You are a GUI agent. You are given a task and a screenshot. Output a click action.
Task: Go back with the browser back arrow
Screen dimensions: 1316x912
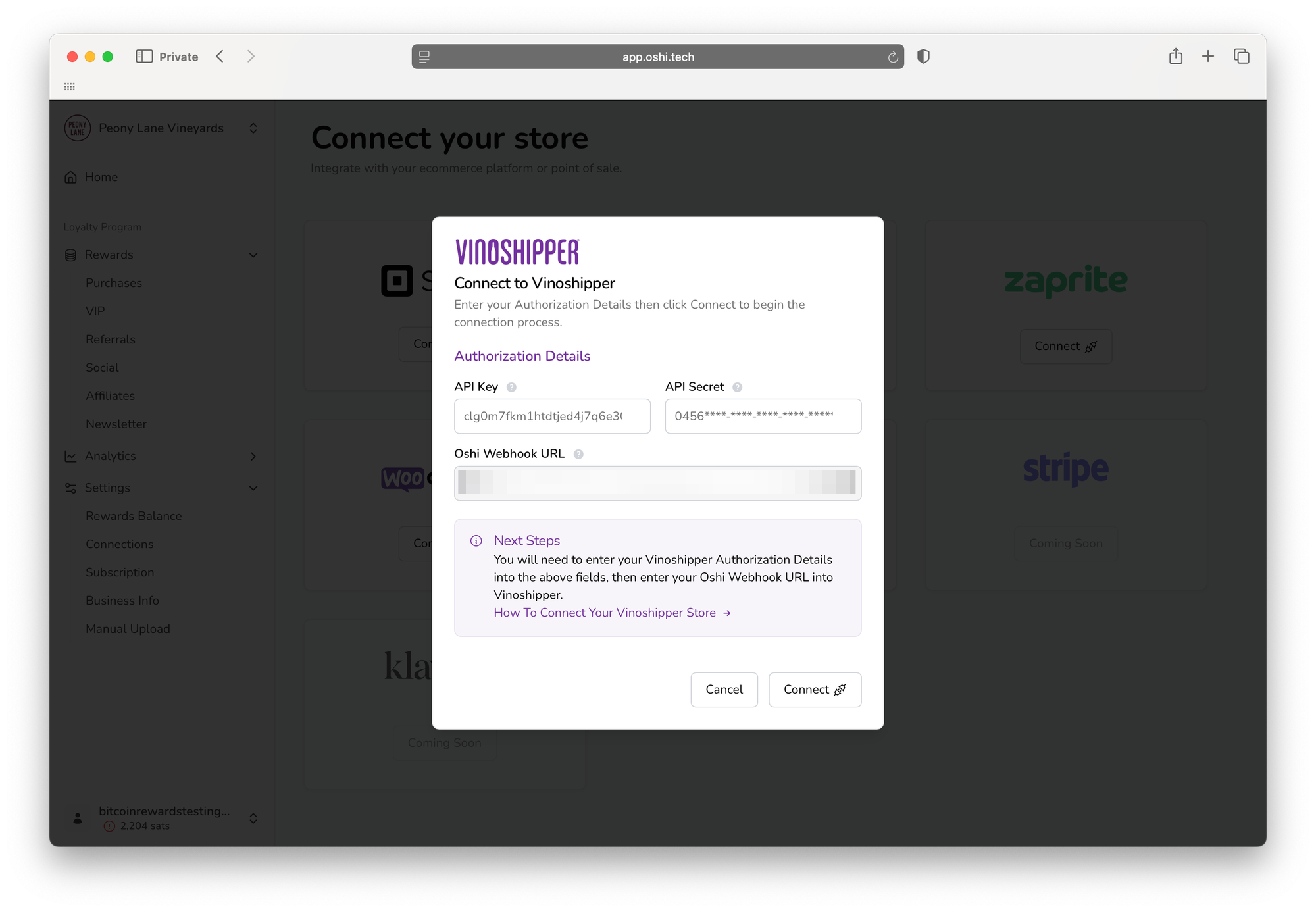coord(220,57)
